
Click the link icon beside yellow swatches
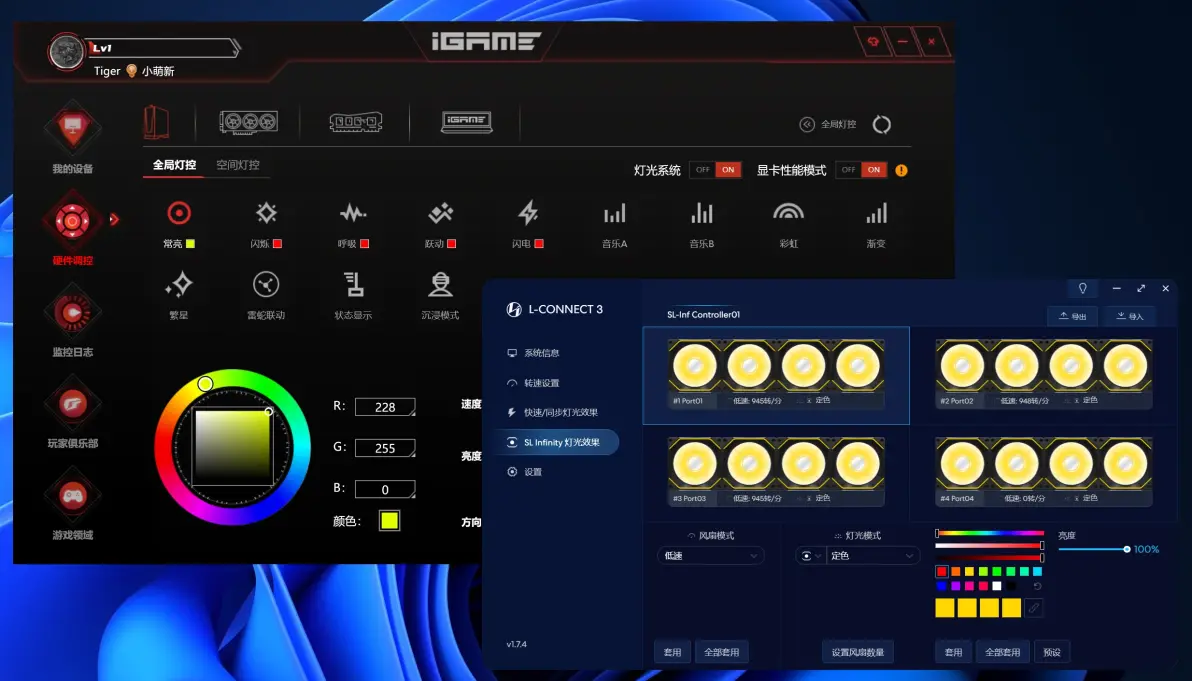(x=1033, y=607)
